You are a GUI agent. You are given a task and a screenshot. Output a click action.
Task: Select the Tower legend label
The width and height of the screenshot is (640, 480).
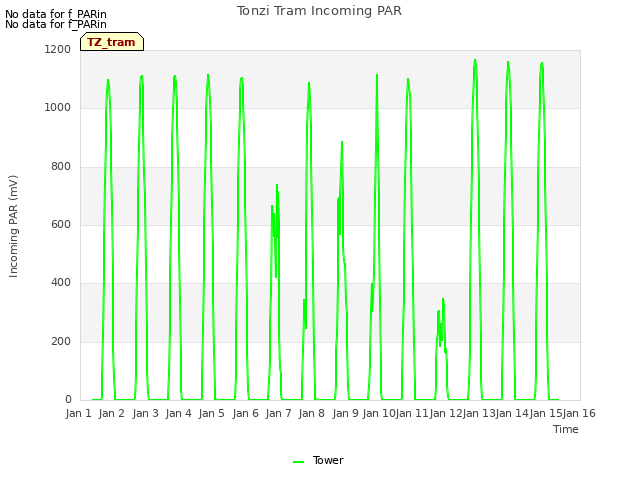pos(328,460)
